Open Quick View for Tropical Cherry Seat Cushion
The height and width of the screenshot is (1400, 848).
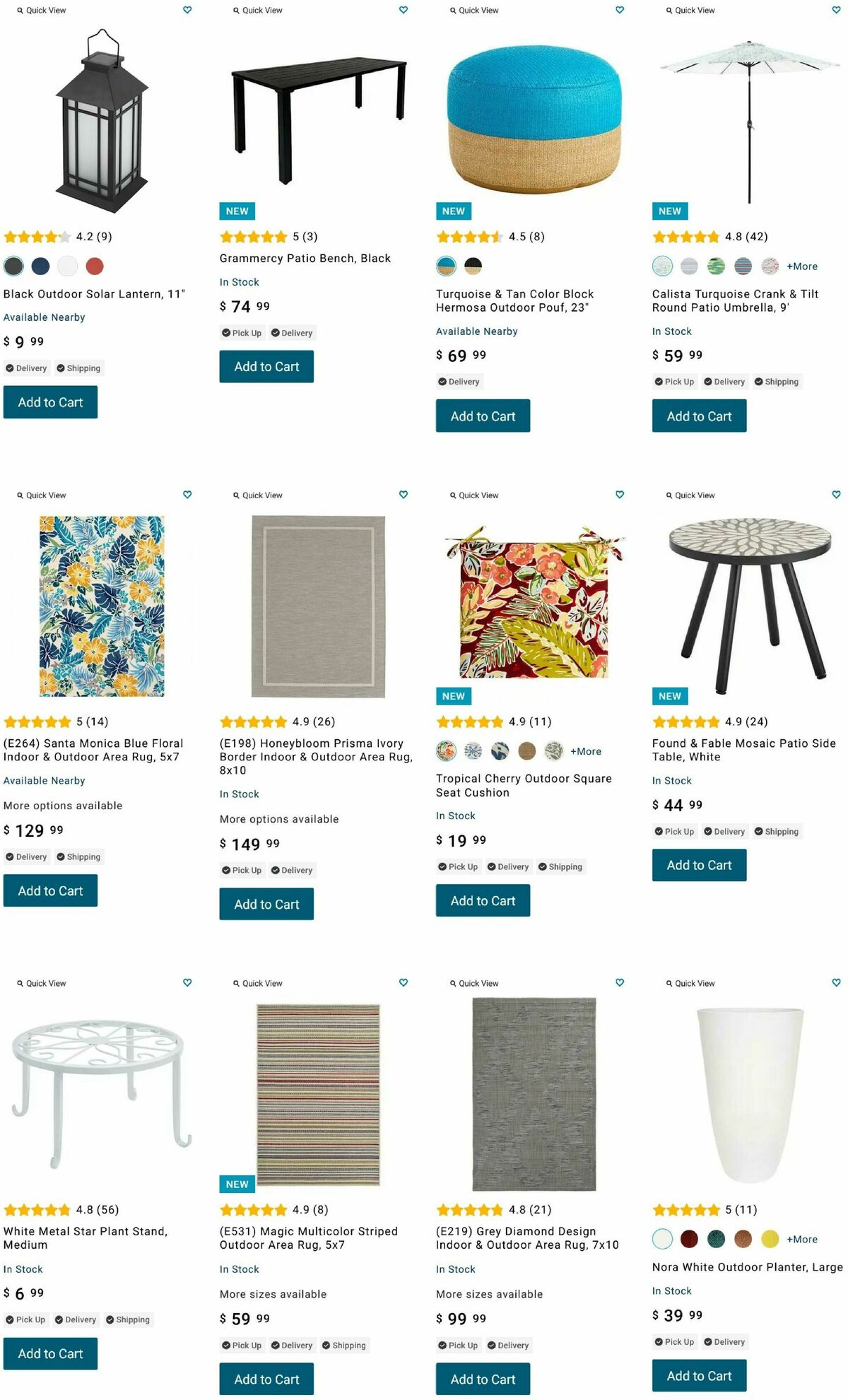[474, 495]
